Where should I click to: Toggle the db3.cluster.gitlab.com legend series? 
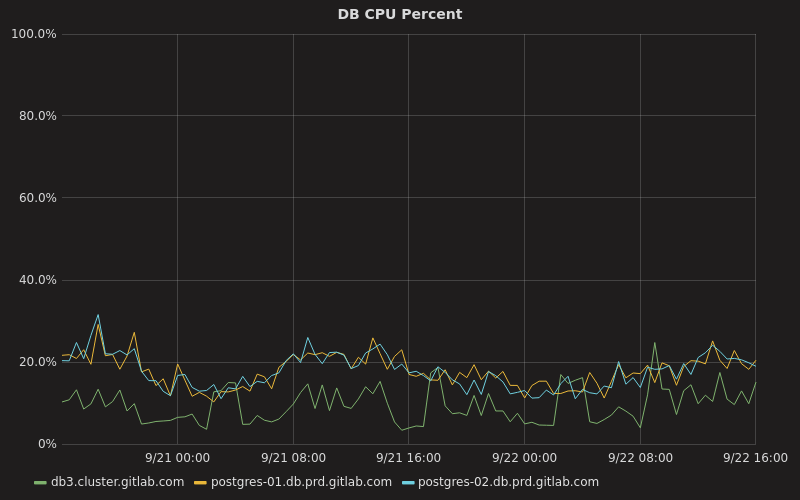117,482
